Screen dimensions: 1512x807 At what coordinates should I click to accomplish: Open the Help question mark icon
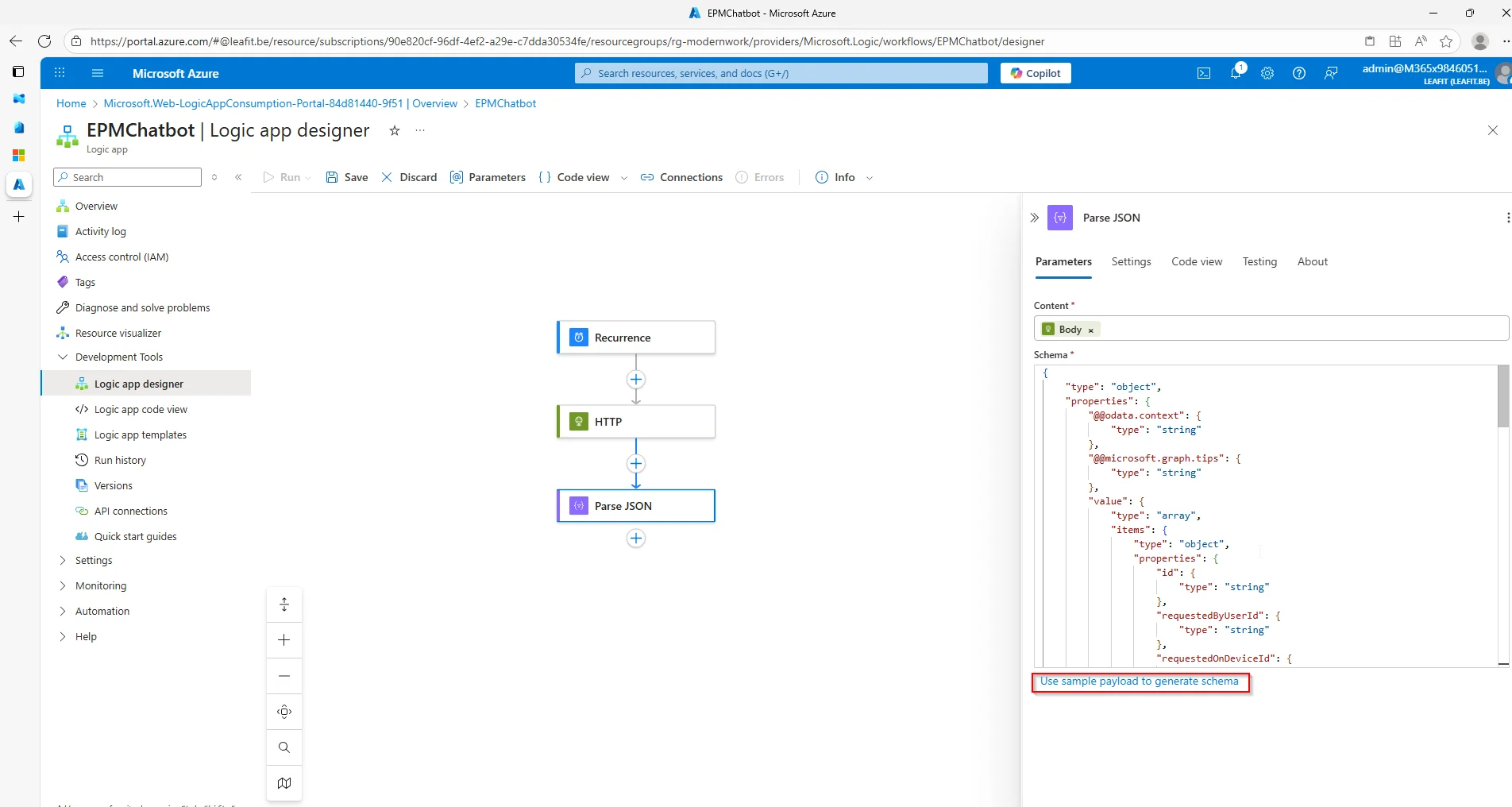(1299, 73)
